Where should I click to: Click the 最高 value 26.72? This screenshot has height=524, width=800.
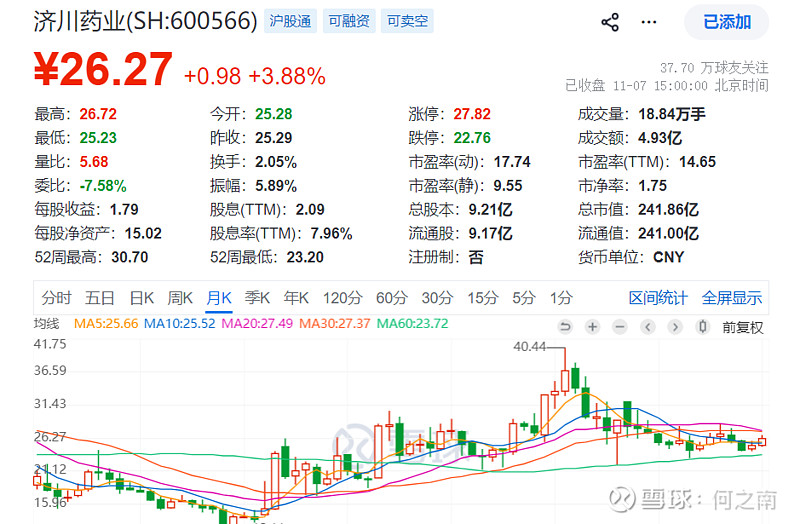pos(98,114)
